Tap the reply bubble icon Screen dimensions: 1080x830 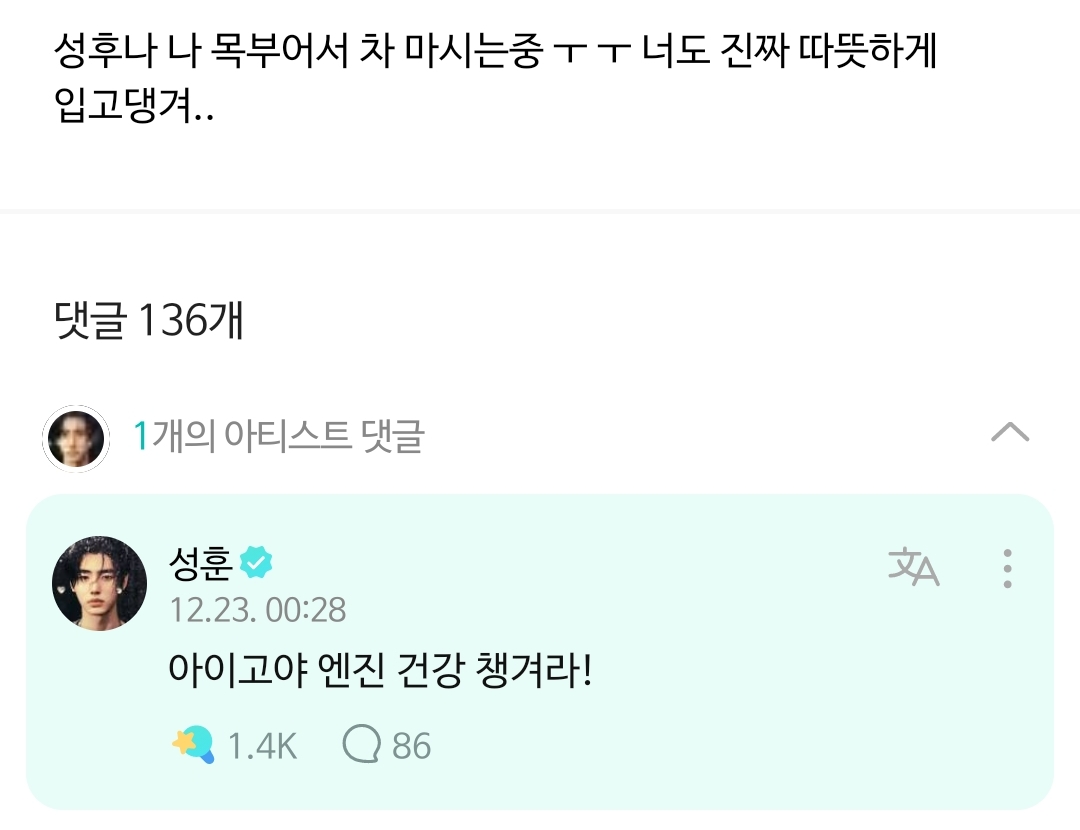click(360, 745)
